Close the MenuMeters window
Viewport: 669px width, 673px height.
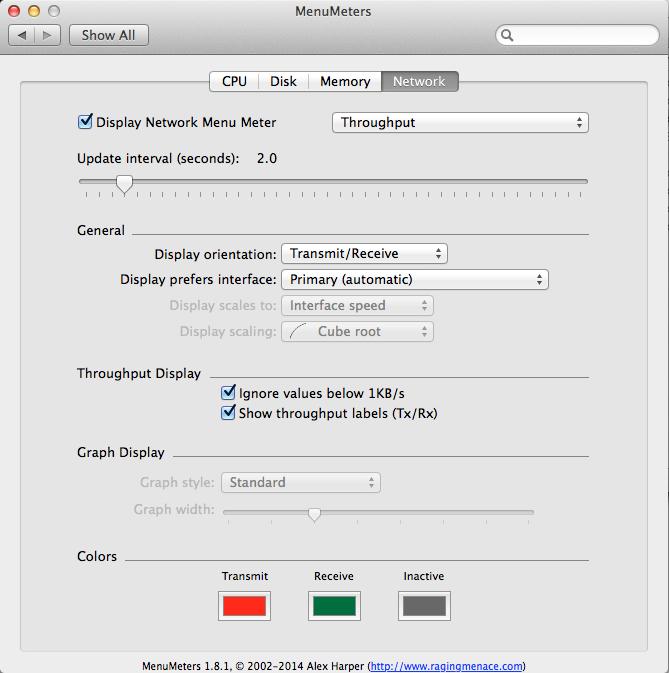coord(14,11)
